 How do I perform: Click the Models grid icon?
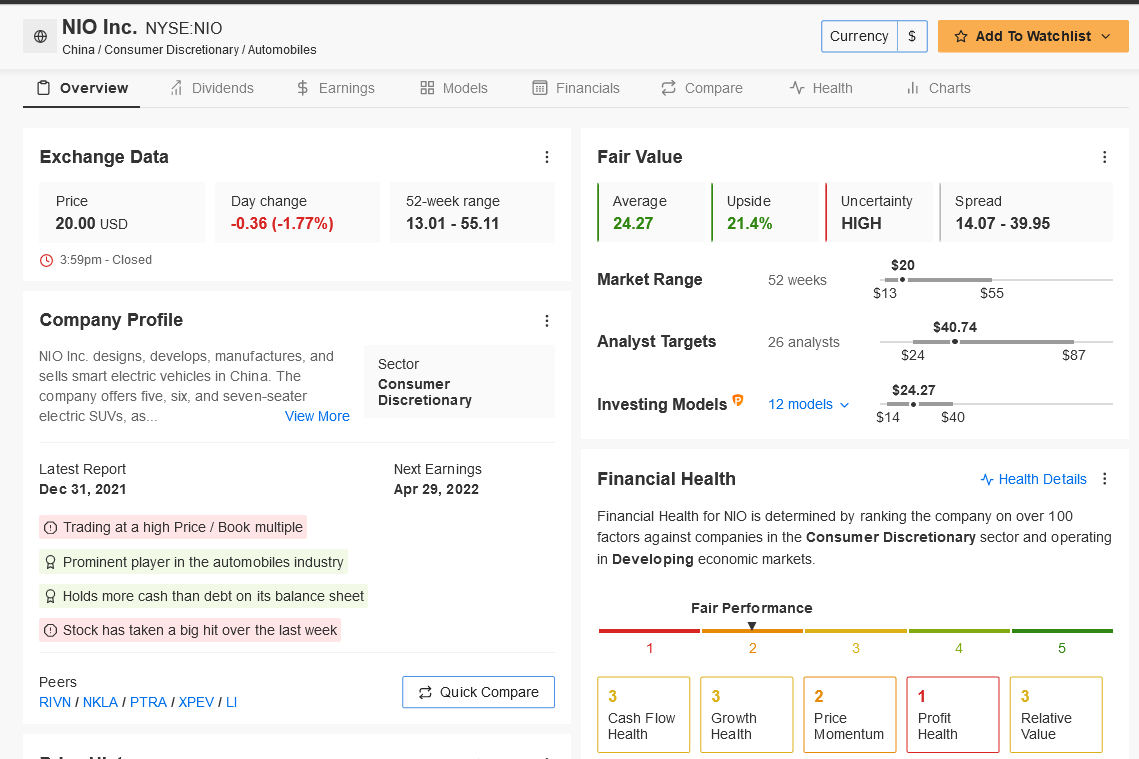427,88
